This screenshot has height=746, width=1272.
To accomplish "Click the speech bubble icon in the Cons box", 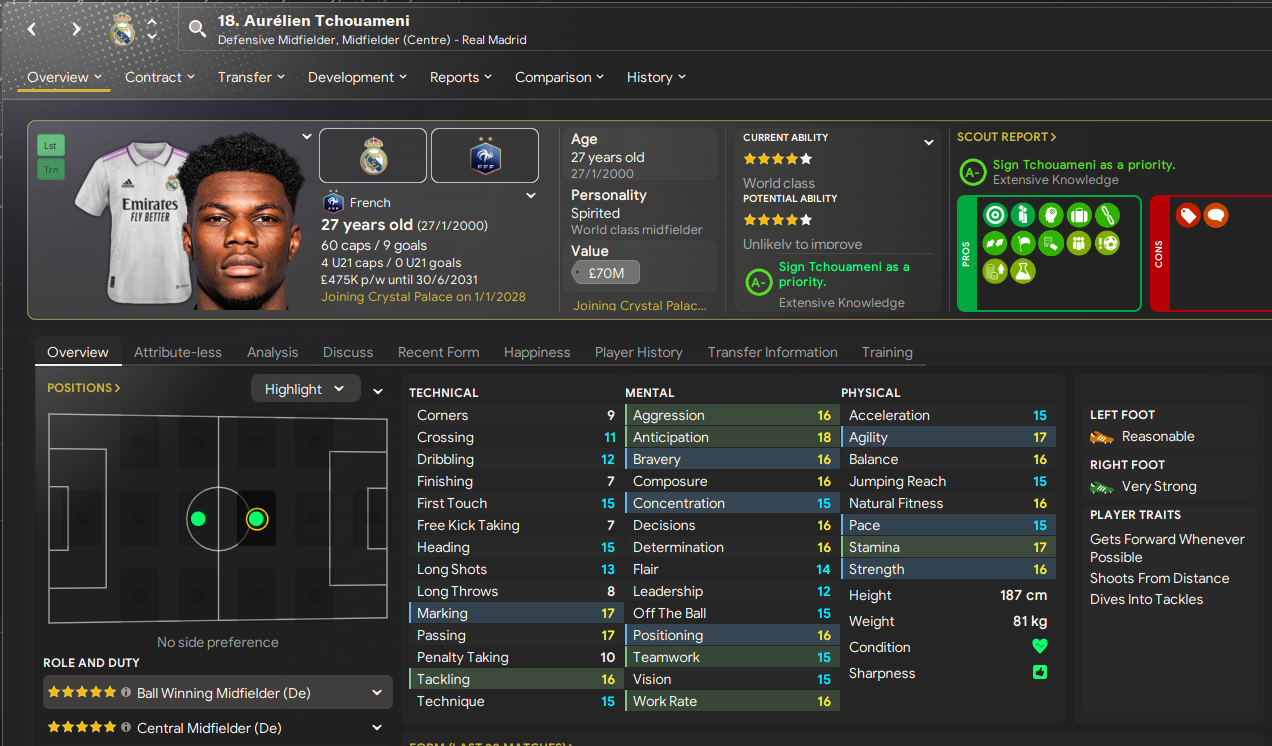I will click(1216, 215).
